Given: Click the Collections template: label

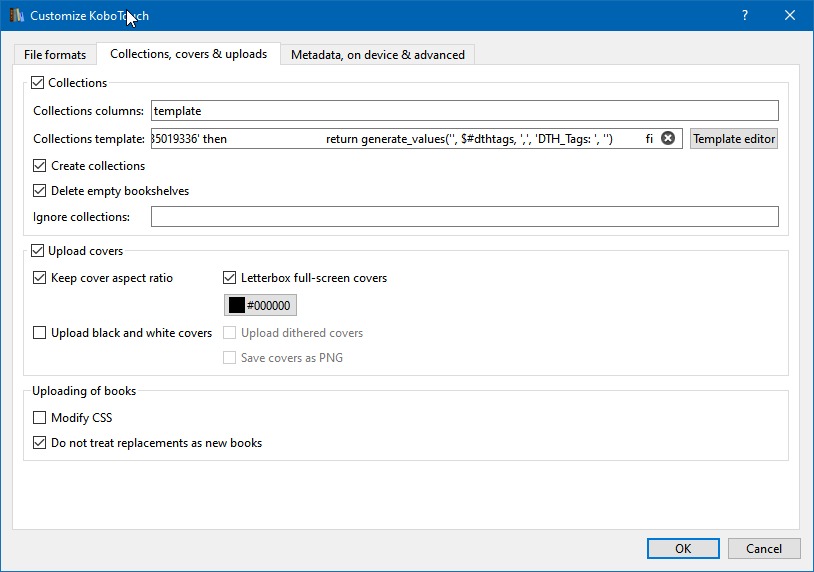Looking at the screenshot, I should tap(89, 139).
